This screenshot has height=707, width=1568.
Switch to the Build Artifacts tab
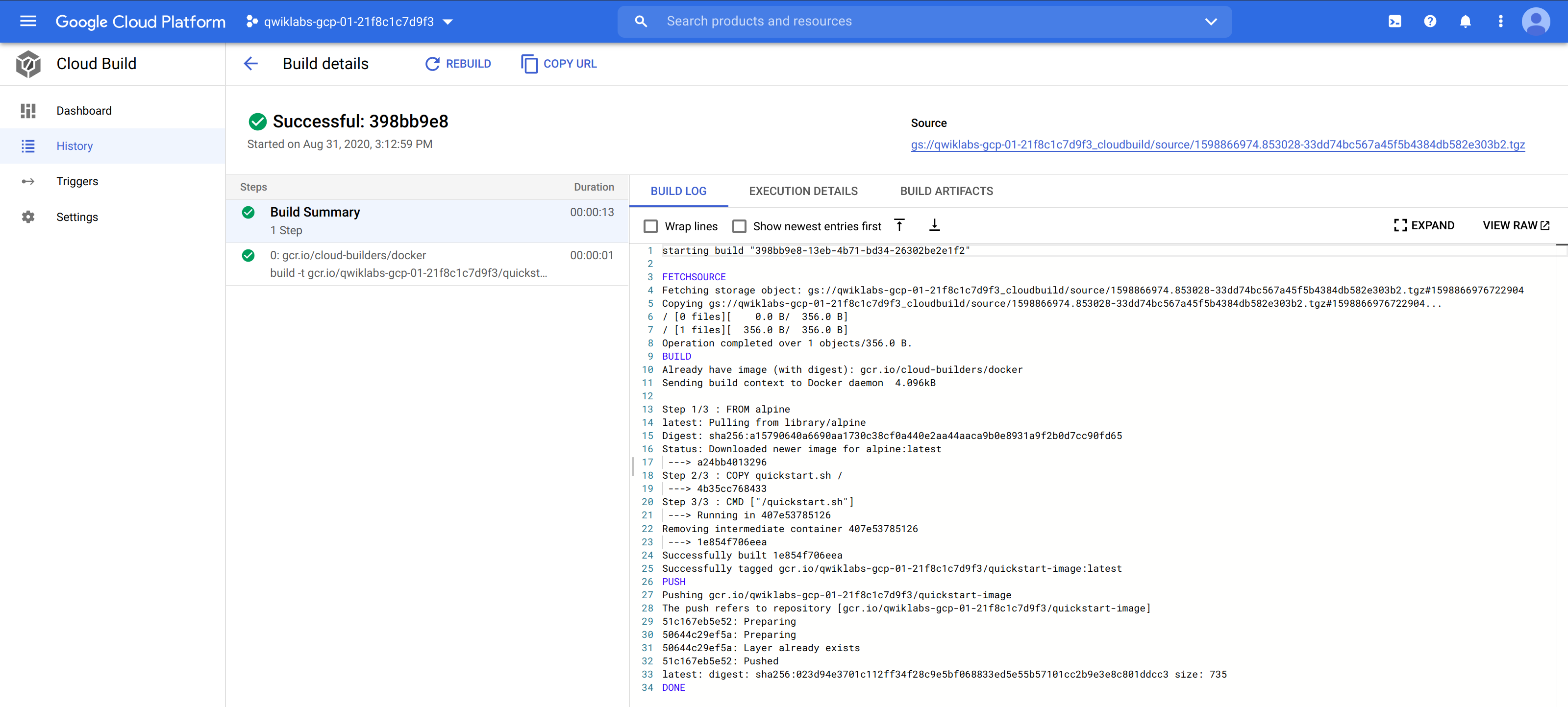pyautogui.click(x=946, y=191)
